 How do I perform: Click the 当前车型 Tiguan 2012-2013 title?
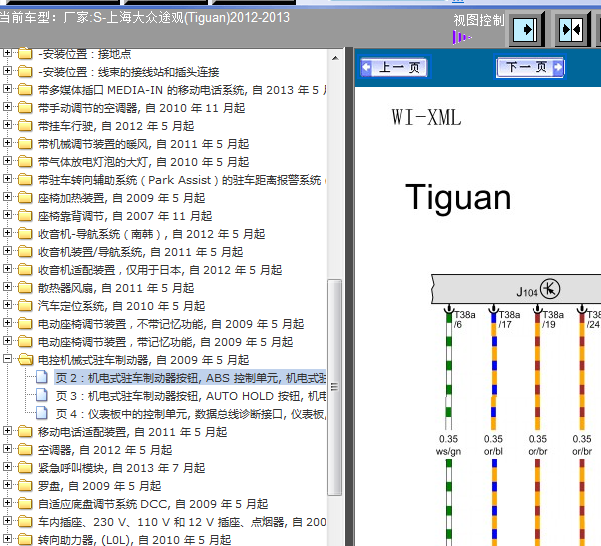pos(145,18)
